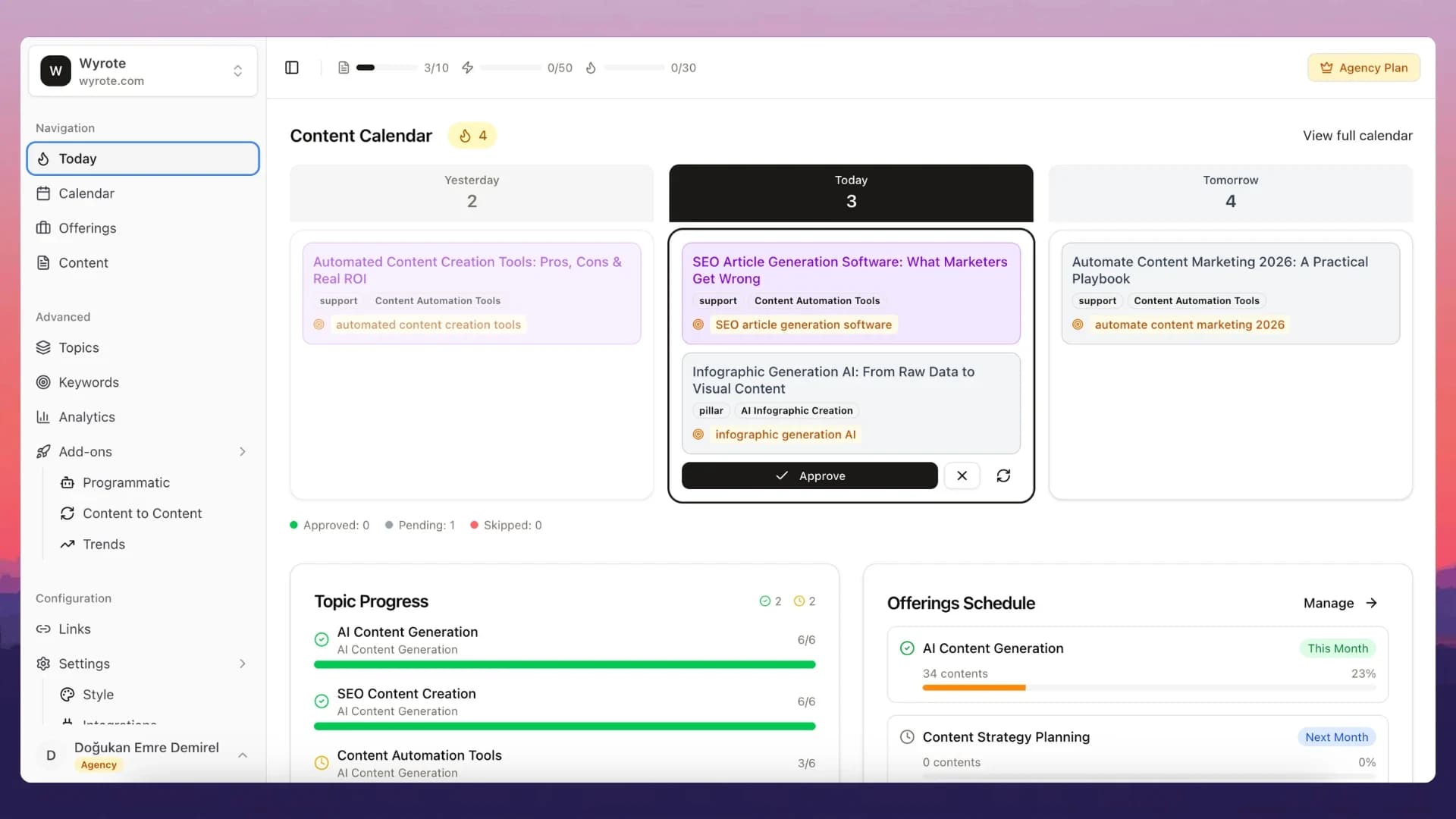
Task: Expand the Add-ons section chevron
Action: pos(243,451)
